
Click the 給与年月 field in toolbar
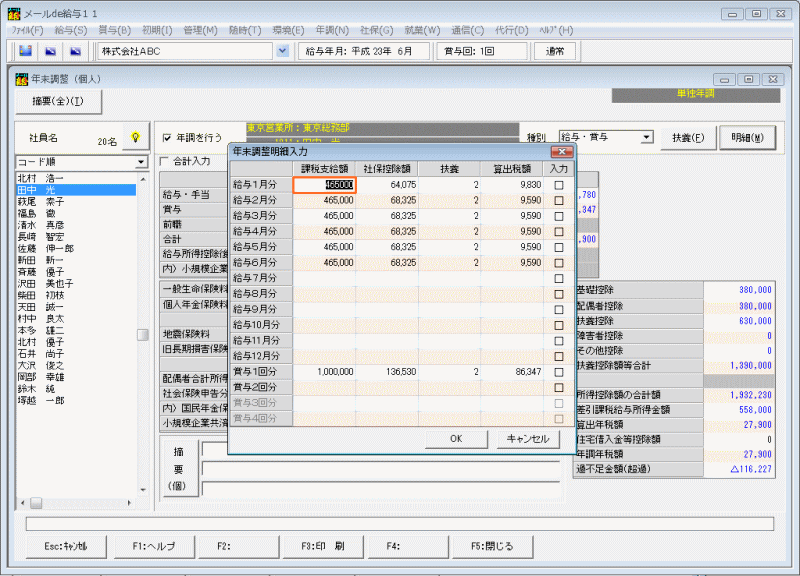(363, 51)
